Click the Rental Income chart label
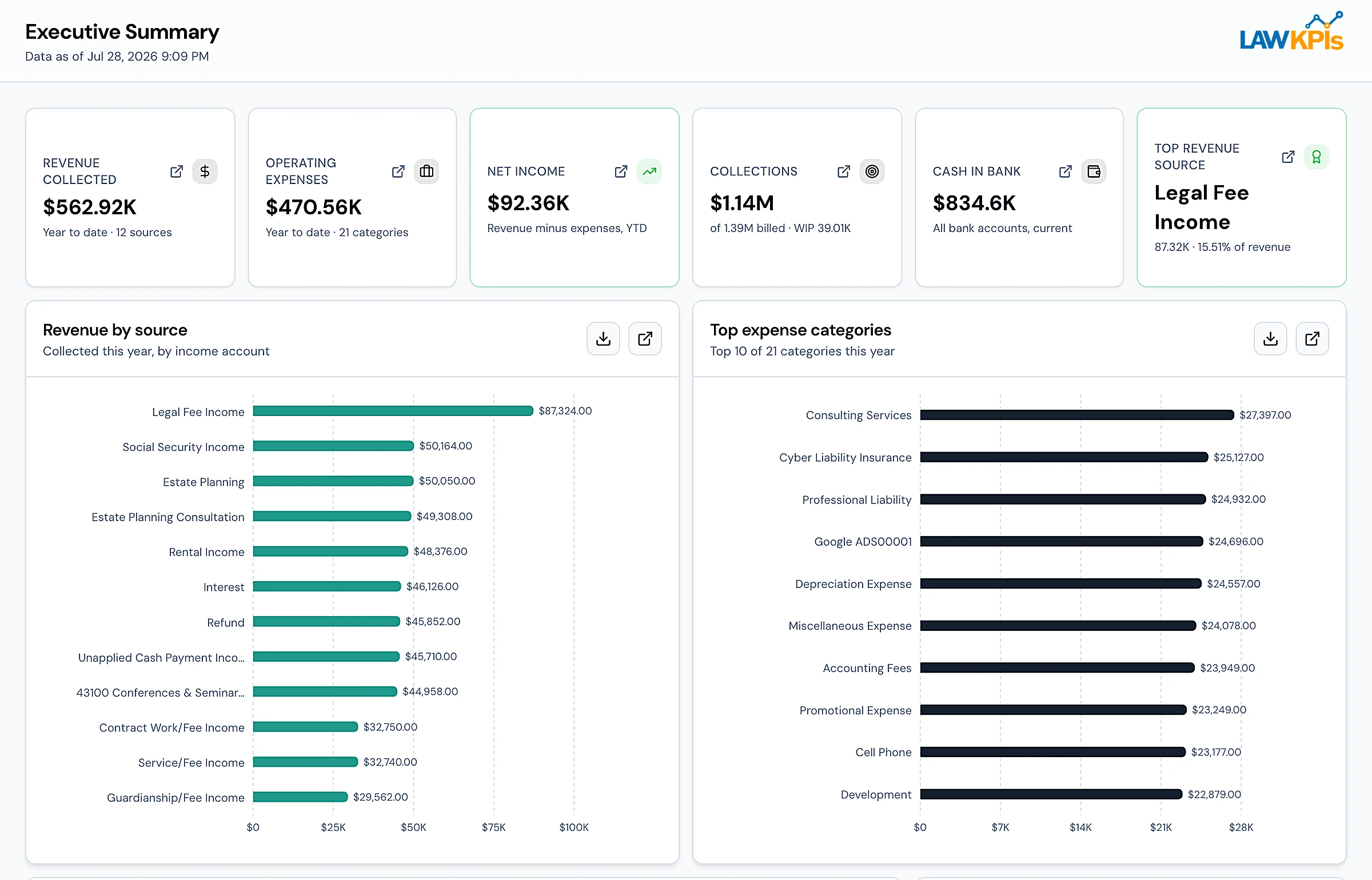The height and width of the screenshot is (880, 1372). pos(206,552)
